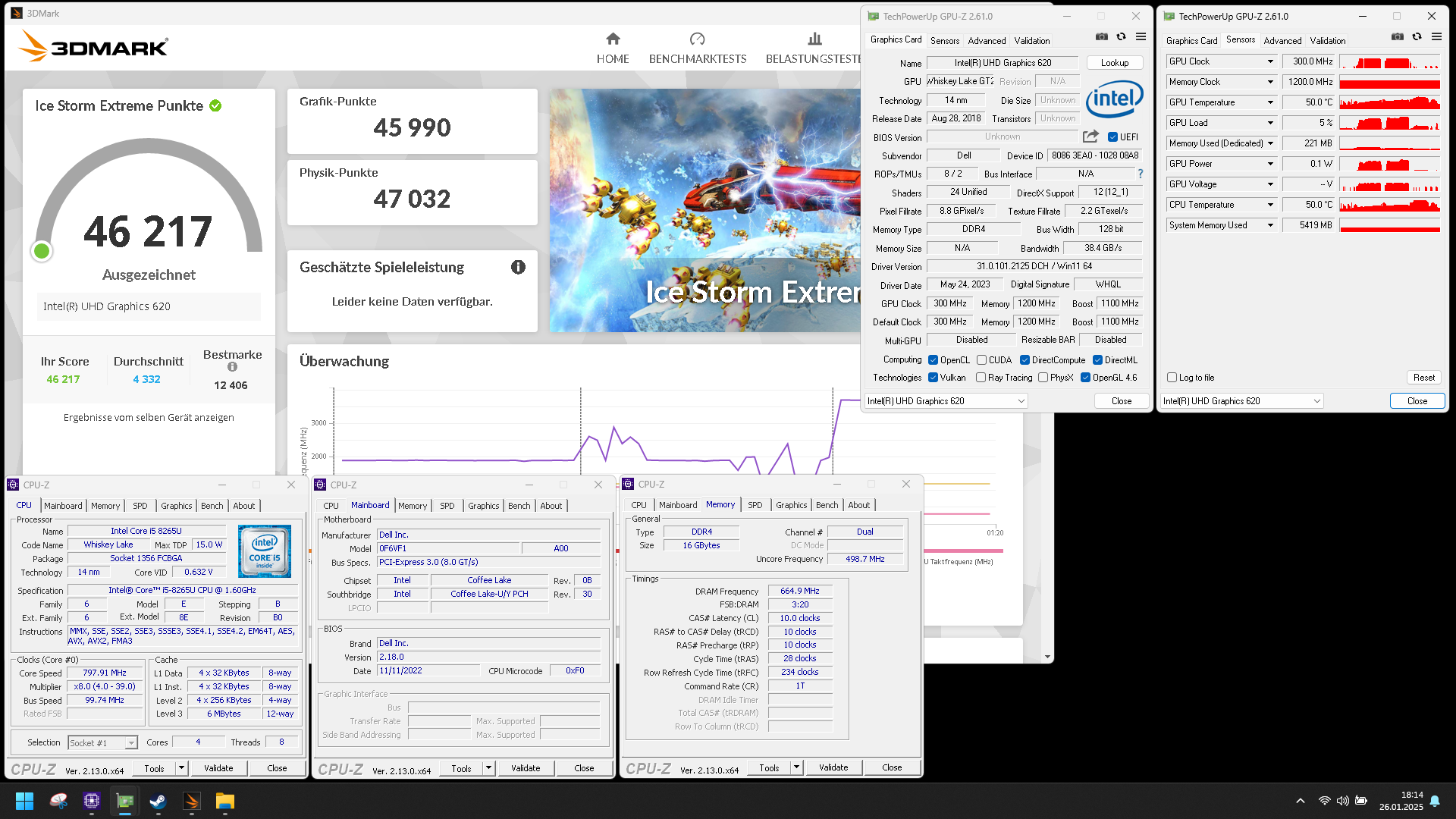Switch to Validation tab in GPU-Z Sensors window
The image size is (1456, 819).
click(x=1328, y=41)
